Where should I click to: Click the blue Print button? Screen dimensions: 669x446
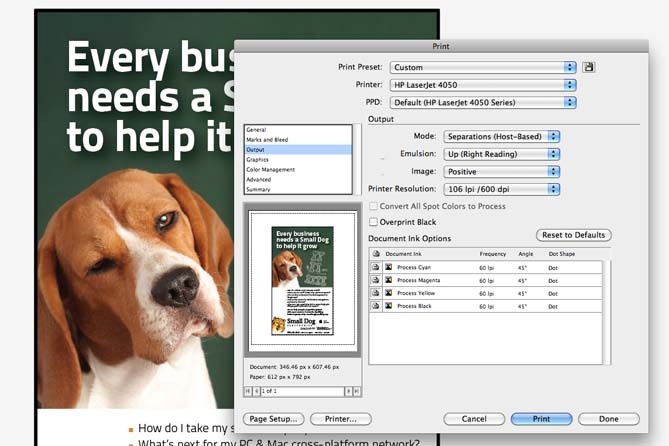click(x=541, y=419)
